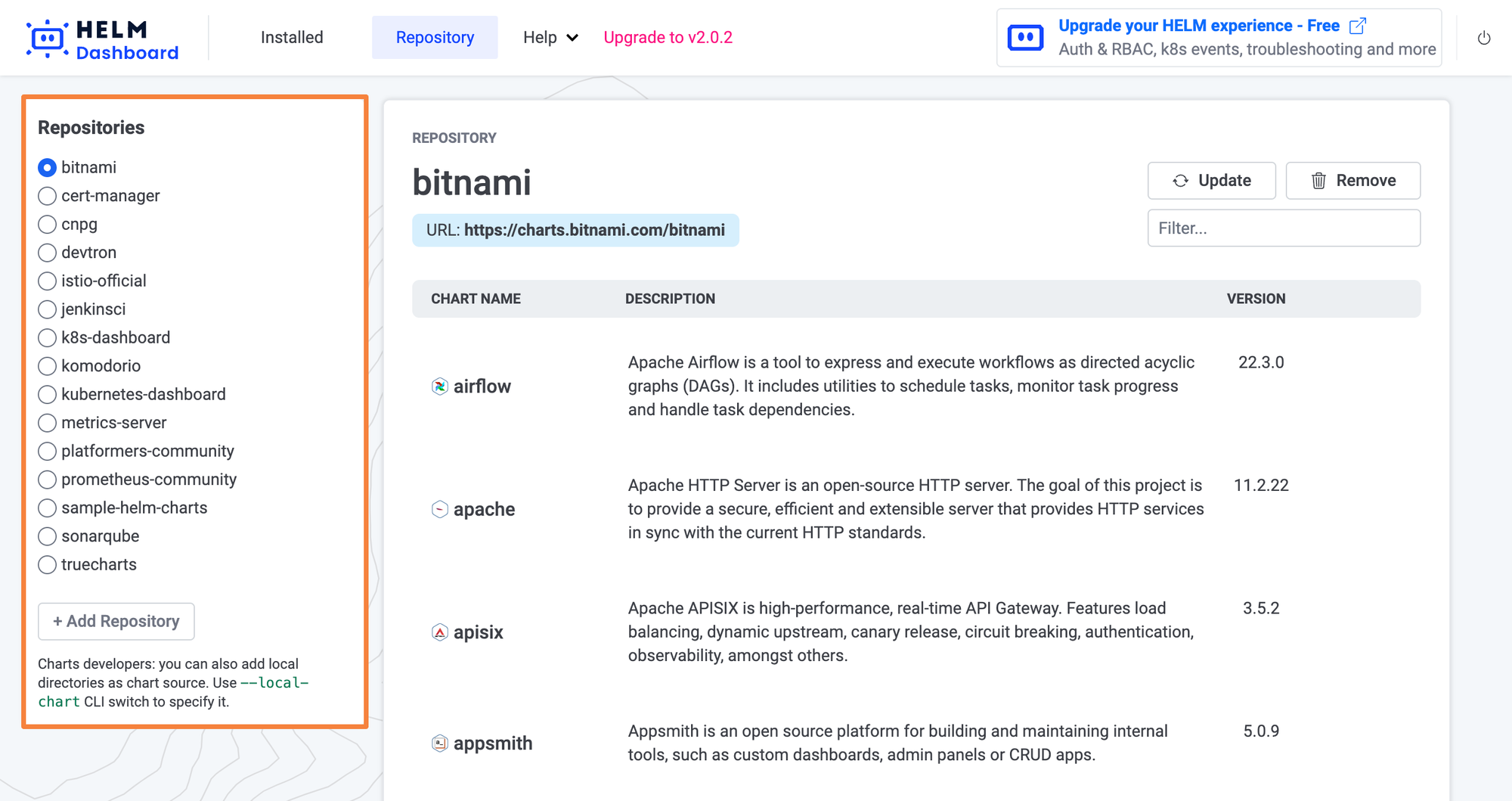1512x801 pixels.
Task: Click the Apache Airflow description text
Action: [911, 387]
